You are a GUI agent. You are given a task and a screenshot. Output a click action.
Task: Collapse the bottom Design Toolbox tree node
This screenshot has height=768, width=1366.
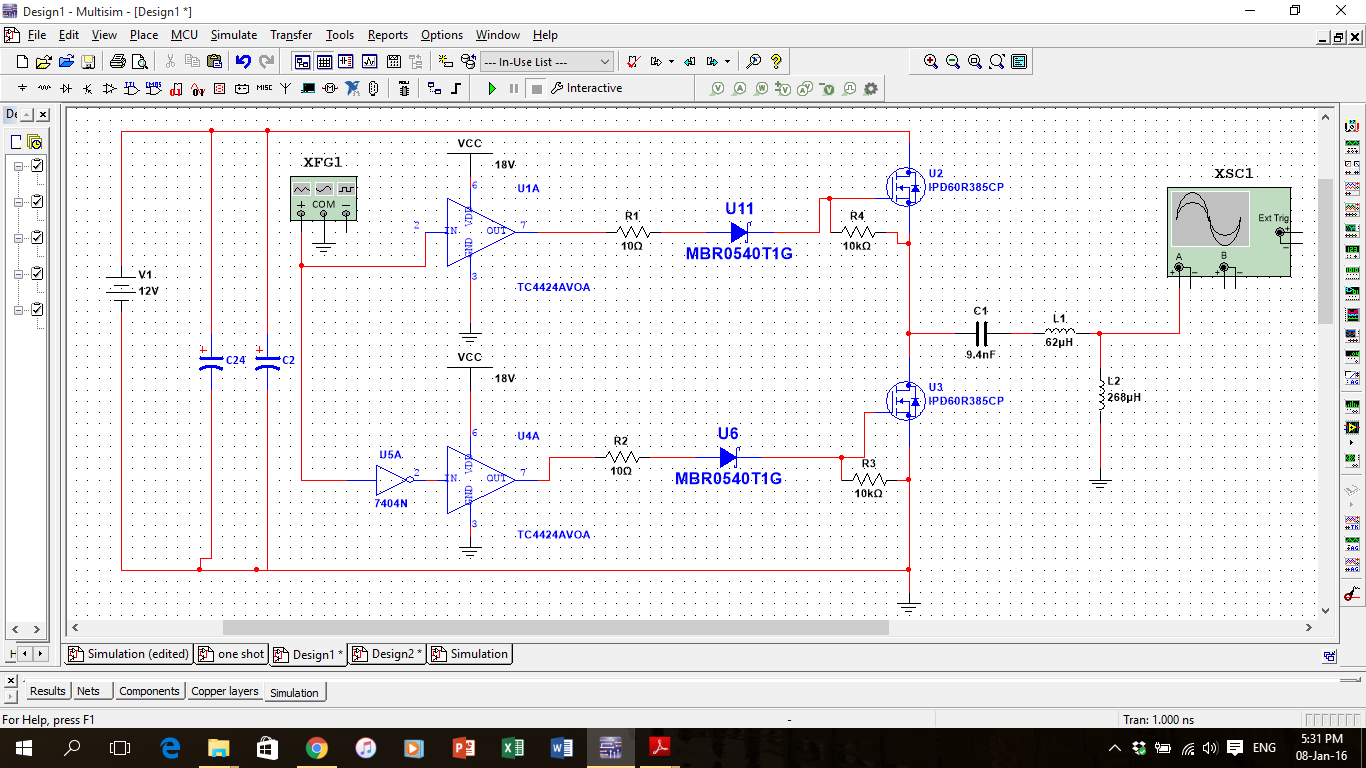[x=18, y=310]
